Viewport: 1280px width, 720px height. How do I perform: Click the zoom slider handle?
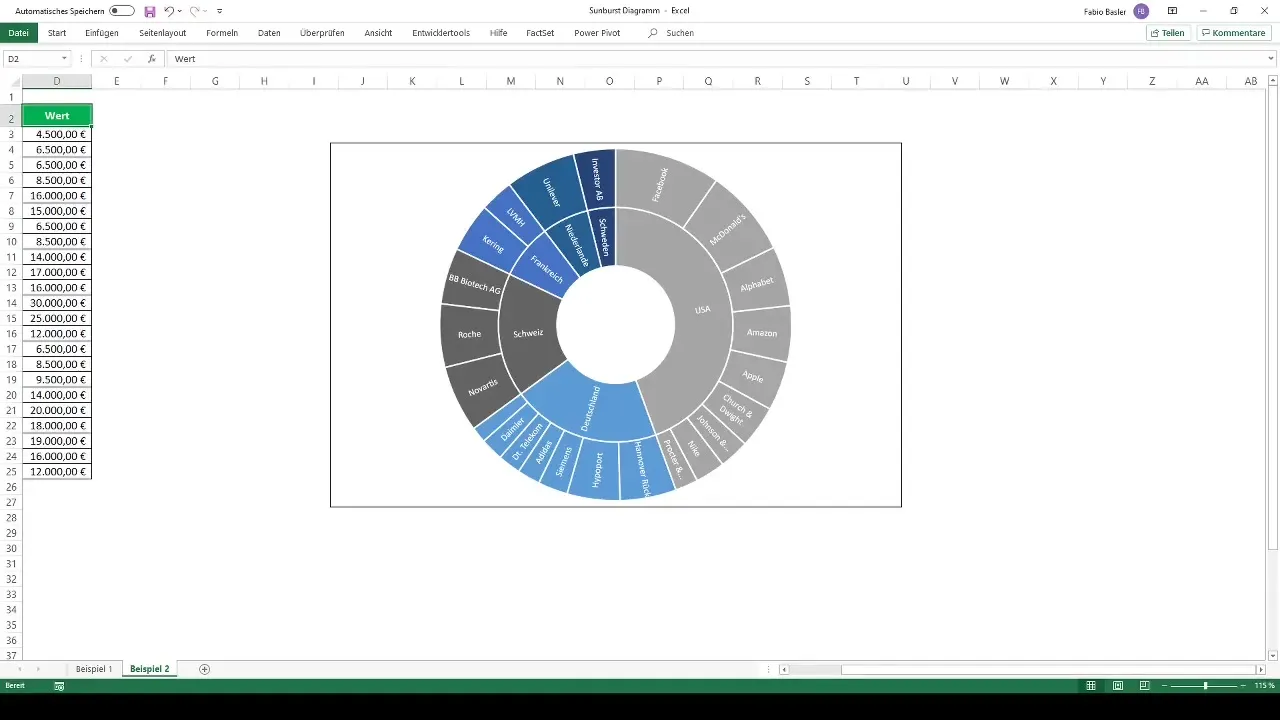tap(1206, 686)
